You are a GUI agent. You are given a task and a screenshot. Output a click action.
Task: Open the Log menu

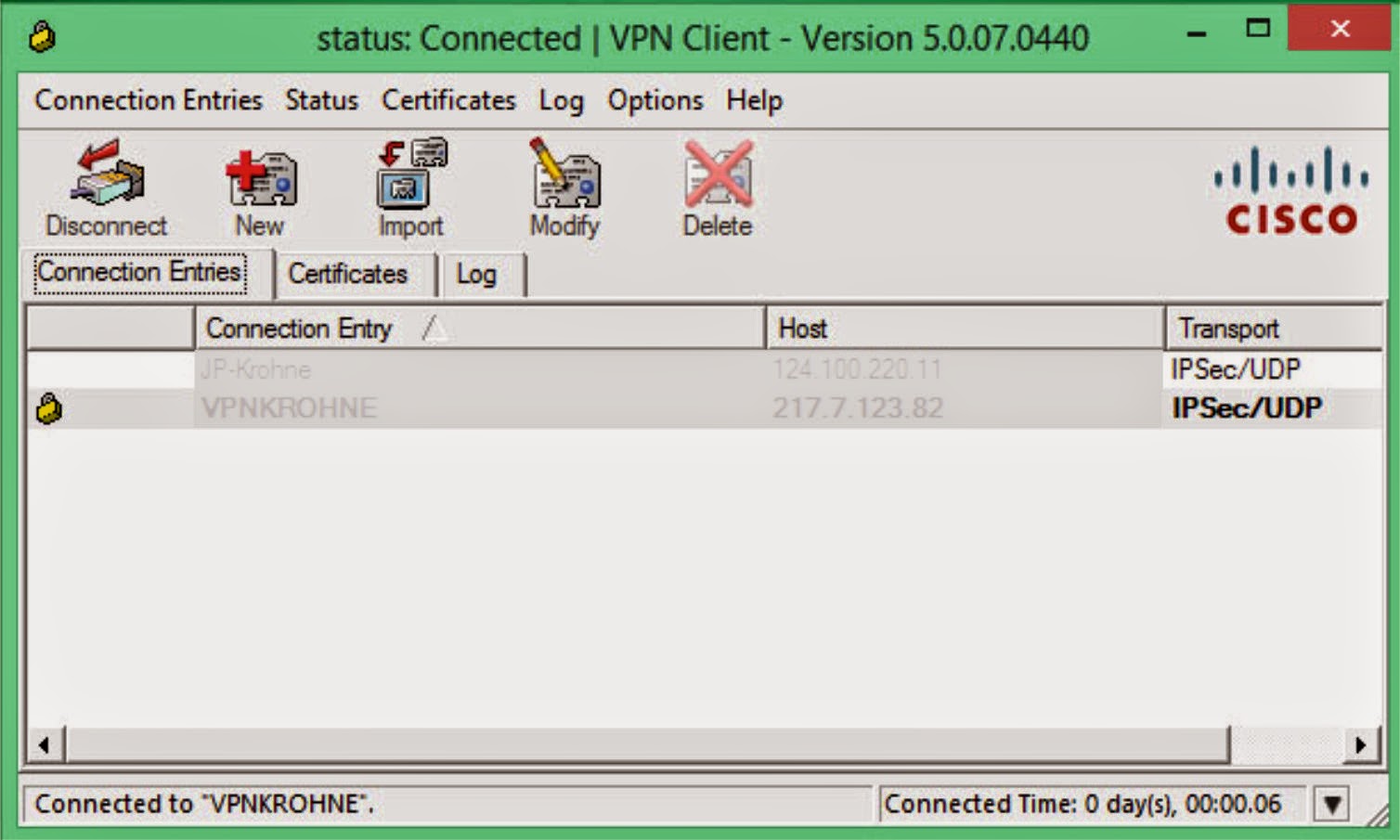click(x=561, y=100)
